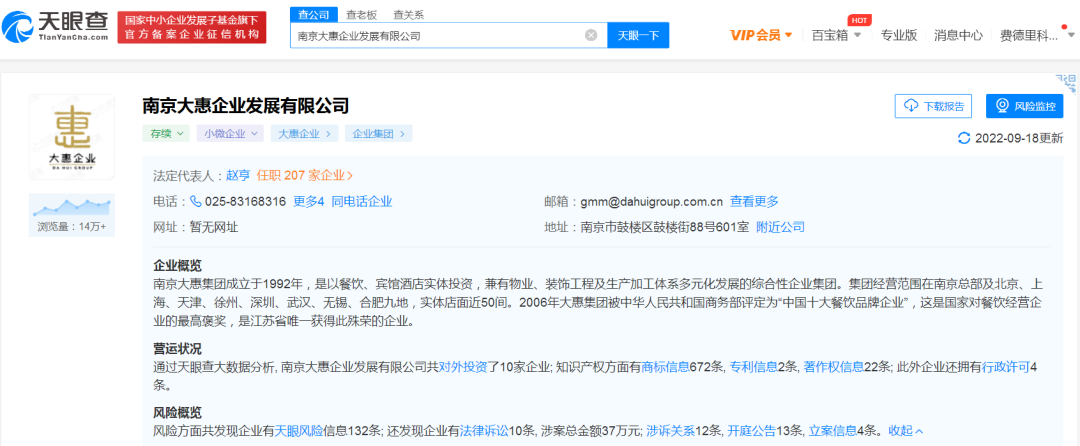Click 风险监控 button

(1024, 106)
